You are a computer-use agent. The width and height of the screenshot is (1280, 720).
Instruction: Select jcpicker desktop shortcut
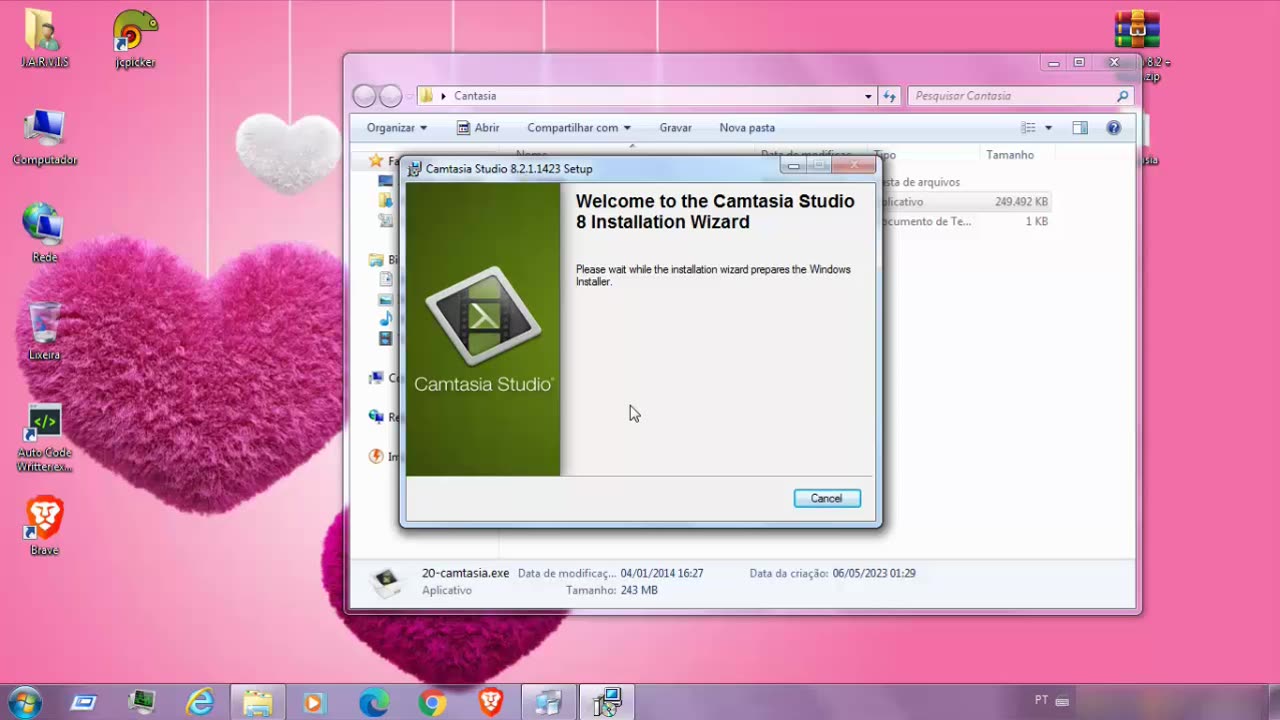pyautogui.click(x=135, y=39)
